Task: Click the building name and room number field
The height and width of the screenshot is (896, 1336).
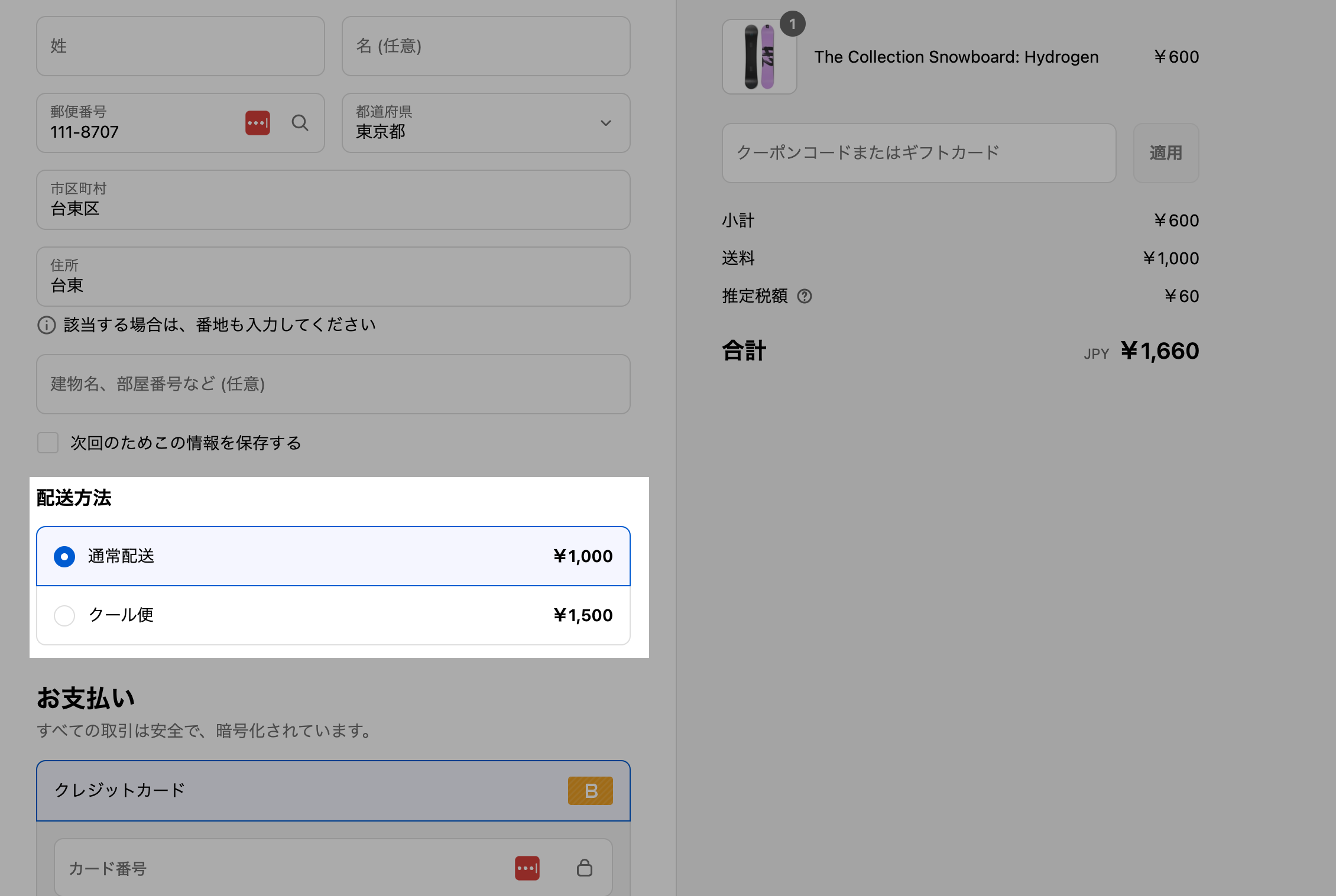Action: tap(333, 384)
